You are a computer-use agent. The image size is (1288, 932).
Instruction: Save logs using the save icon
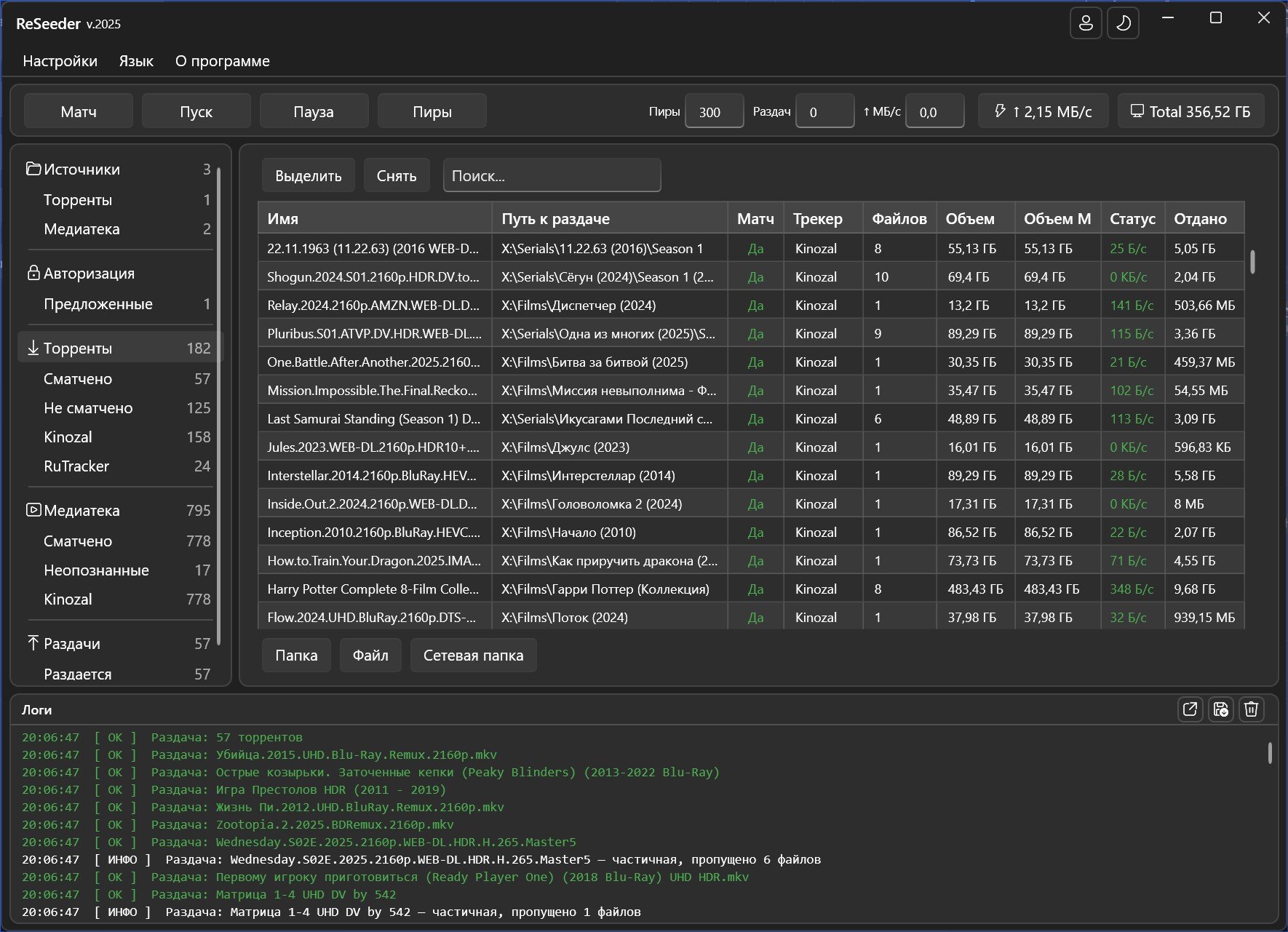coord(1220,709)
